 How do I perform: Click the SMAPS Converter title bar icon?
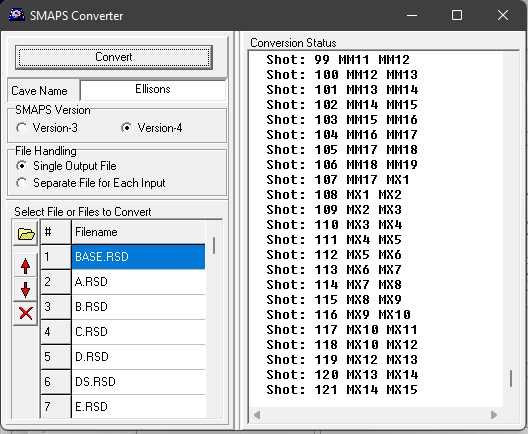point(16,15)
